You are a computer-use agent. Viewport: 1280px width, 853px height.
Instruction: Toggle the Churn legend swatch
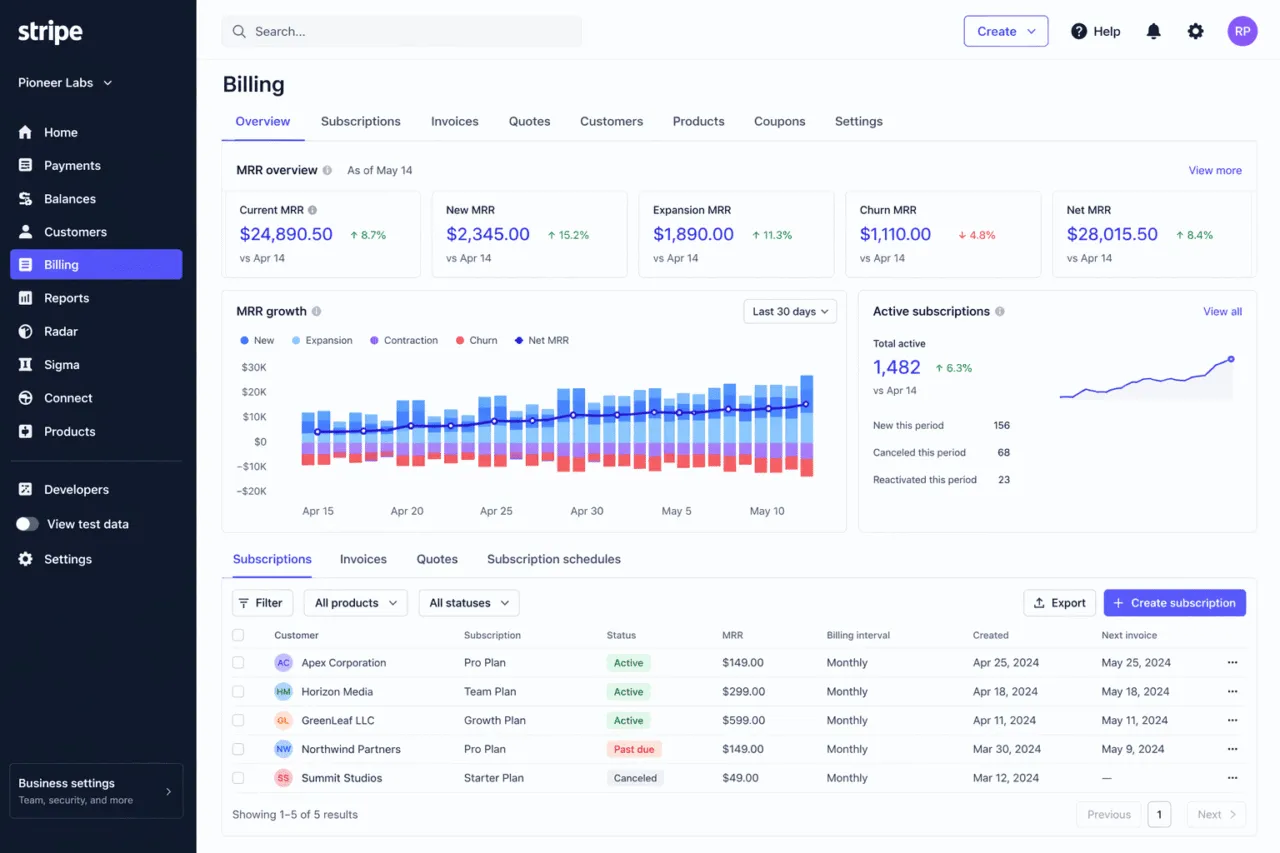(x=460, y=340)
